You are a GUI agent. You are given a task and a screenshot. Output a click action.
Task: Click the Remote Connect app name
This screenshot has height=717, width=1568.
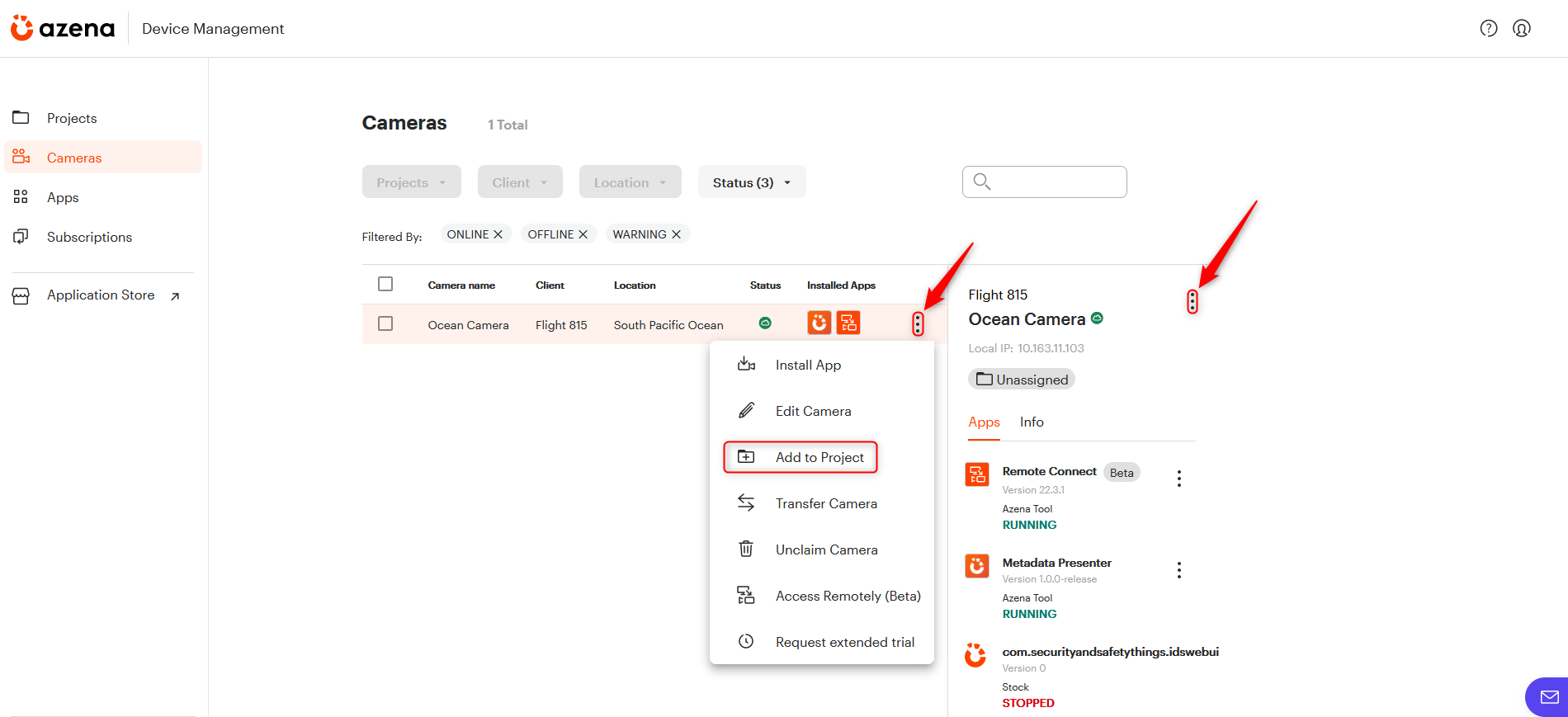pos(1049,471)
